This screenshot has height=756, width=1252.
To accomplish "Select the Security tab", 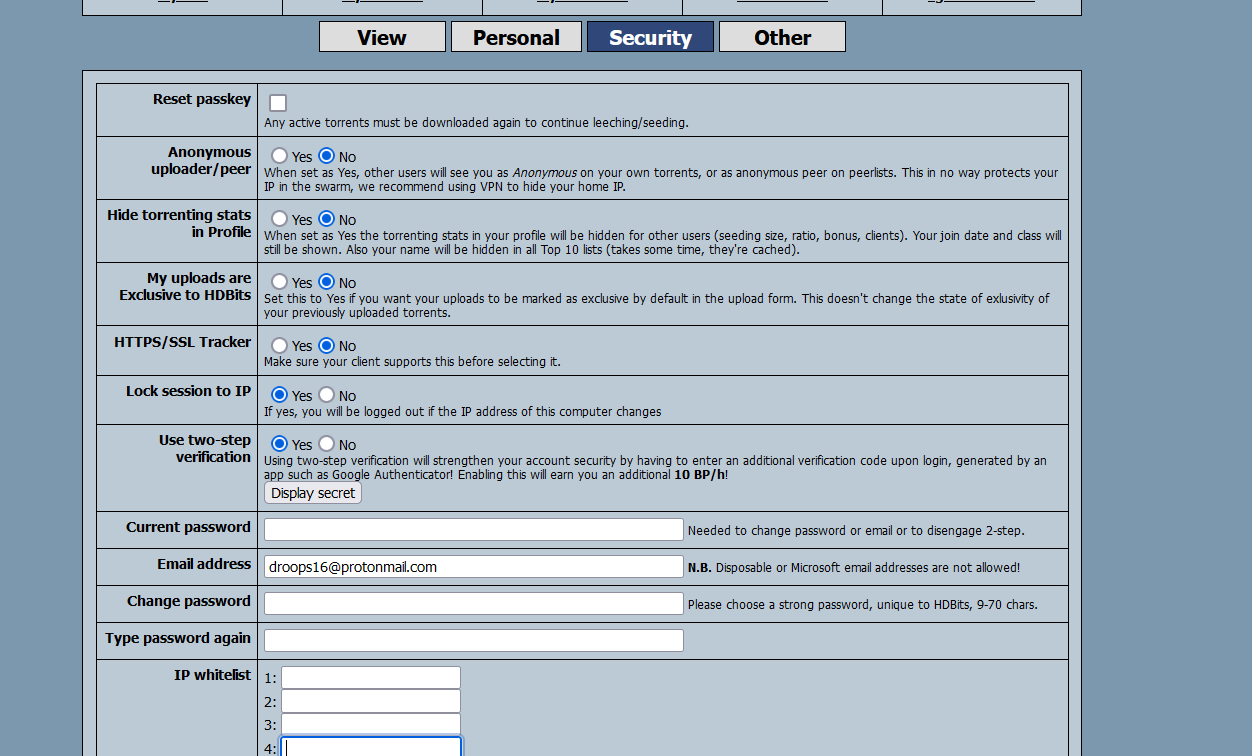I will 650,37.
